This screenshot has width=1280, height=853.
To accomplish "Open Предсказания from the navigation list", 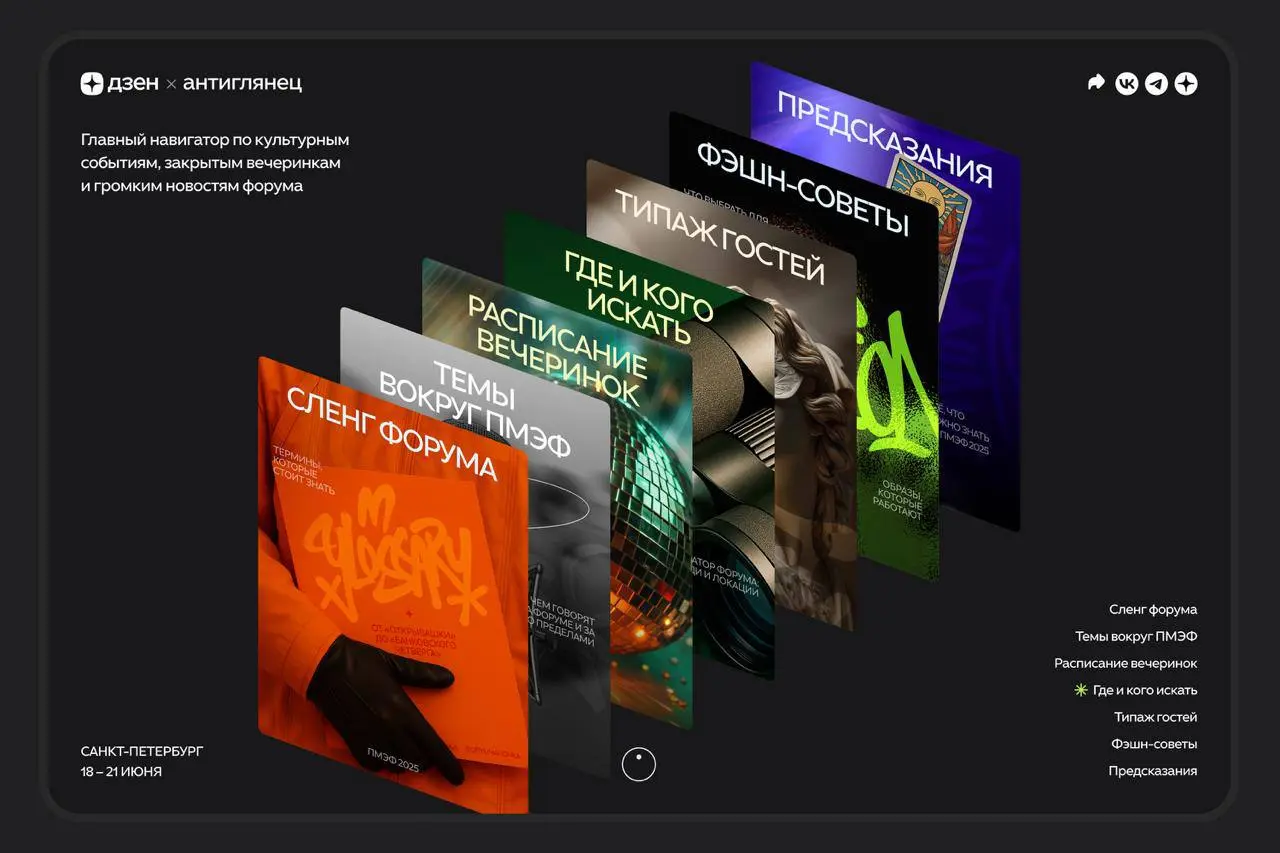I will tap(1152, 771).
